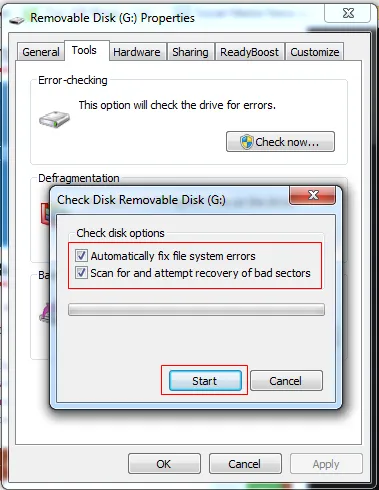The height and width of the screenshot is (490, 379).
Task: Click the partially hidden backup icon
Action: 45,313
